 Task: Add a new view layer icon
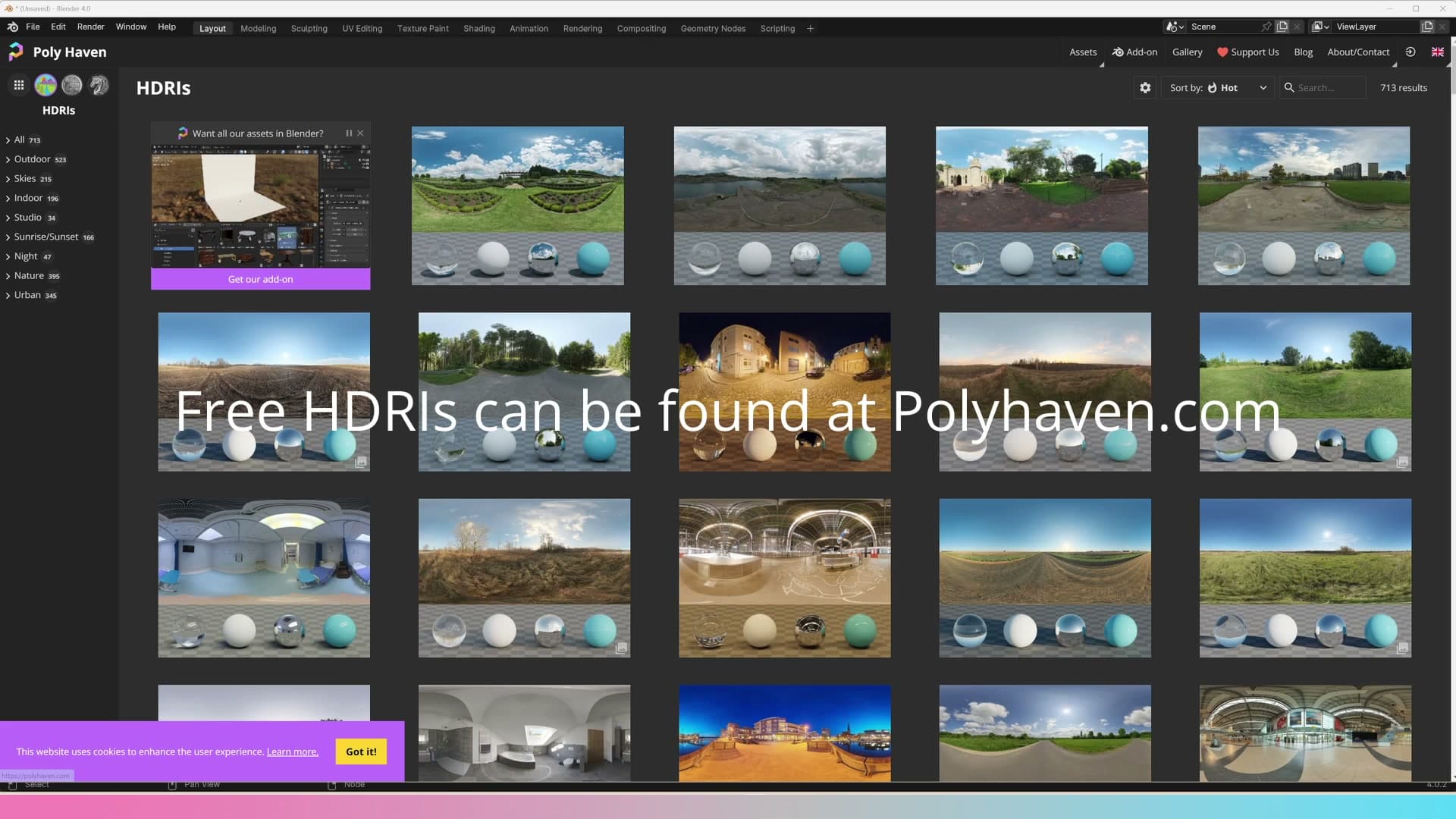pyautogui.click(x=1427, y=27)
